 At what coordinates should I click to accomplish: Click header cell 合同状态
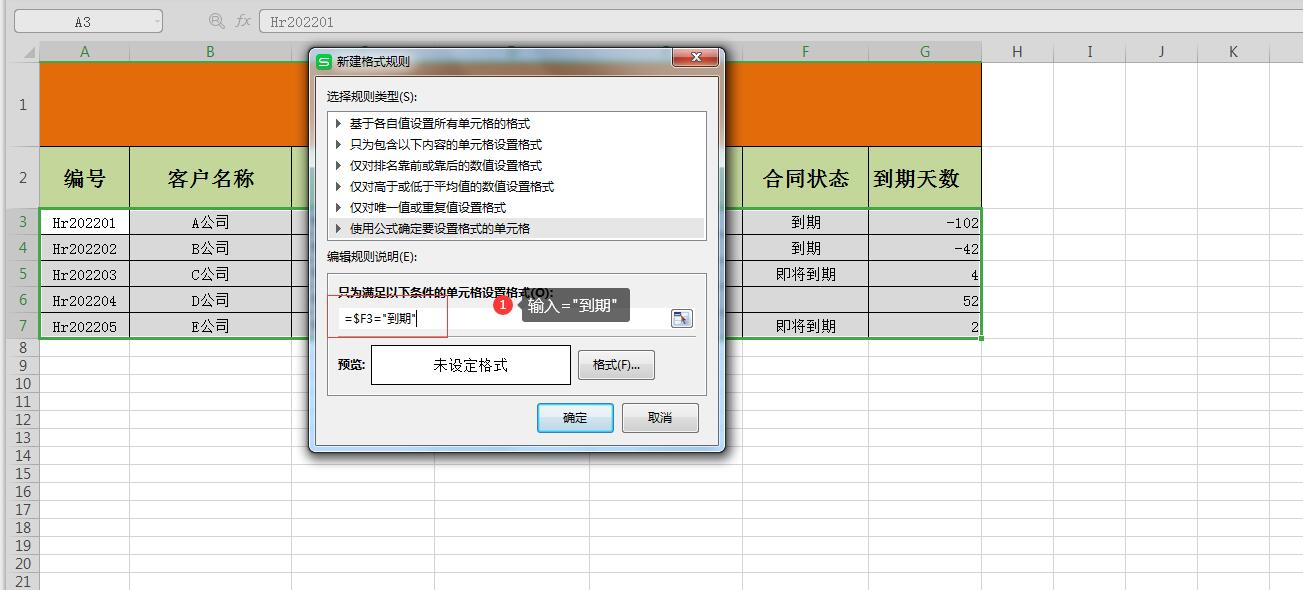pyautogui.click(x=805, y=178)
